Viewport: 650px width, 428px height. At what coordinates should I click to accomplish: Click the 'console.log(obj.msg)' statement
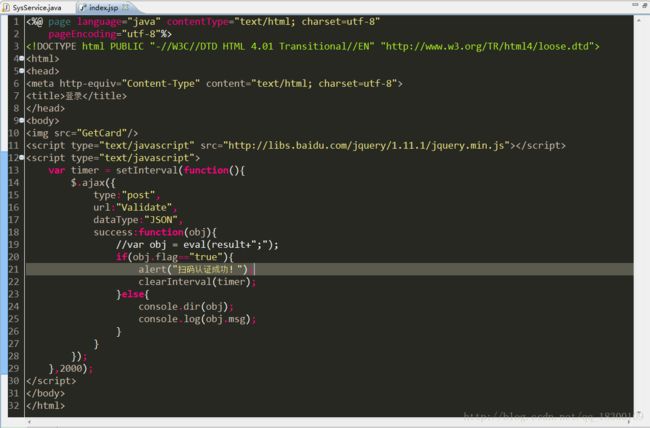click(x=195, y=319)
